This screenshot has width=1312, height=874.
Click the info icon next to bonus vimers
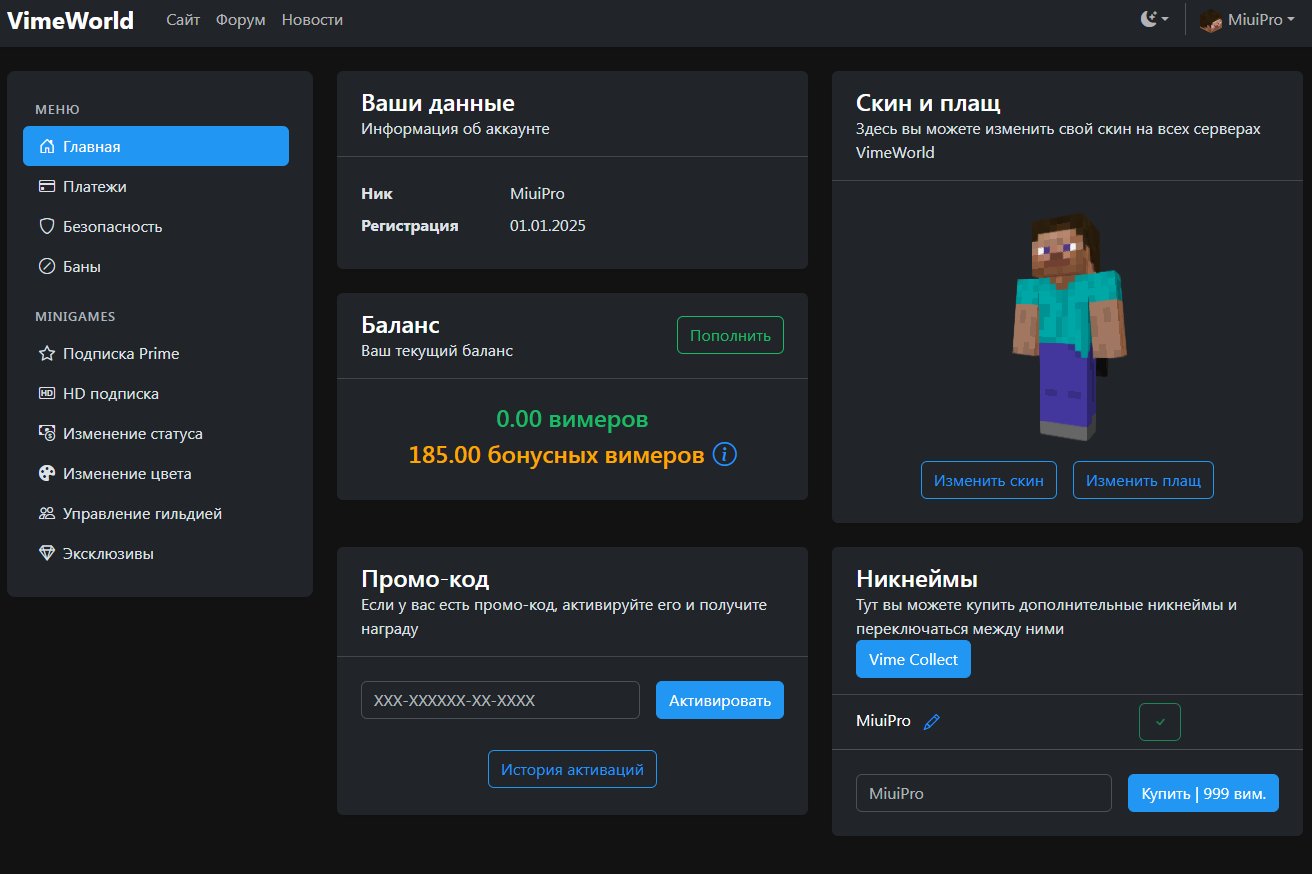pos(725,455)
